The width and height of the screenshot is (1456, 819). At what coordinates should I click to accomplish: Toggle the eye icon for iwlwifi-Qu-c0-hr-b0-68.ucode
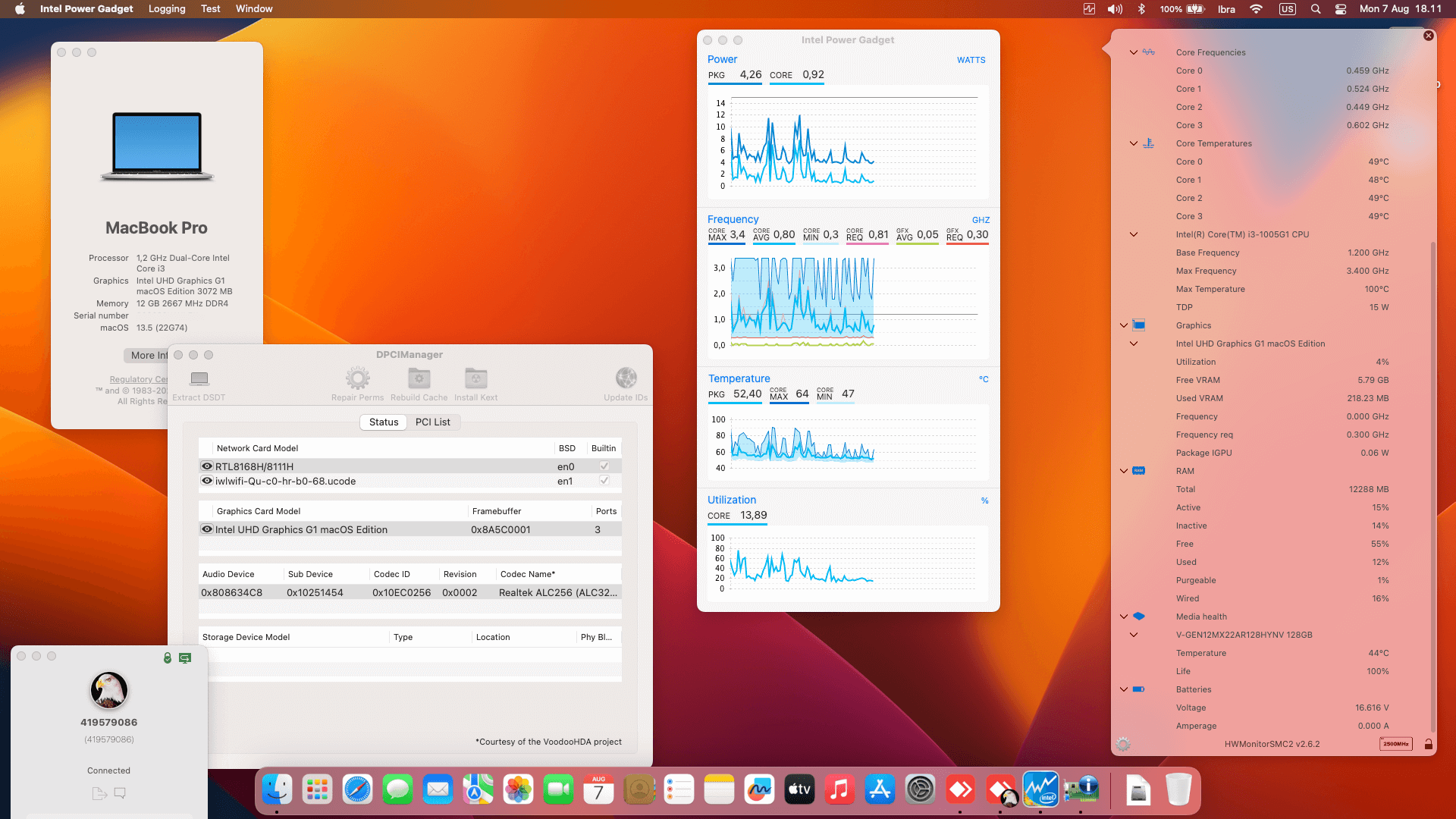[206, 481]
